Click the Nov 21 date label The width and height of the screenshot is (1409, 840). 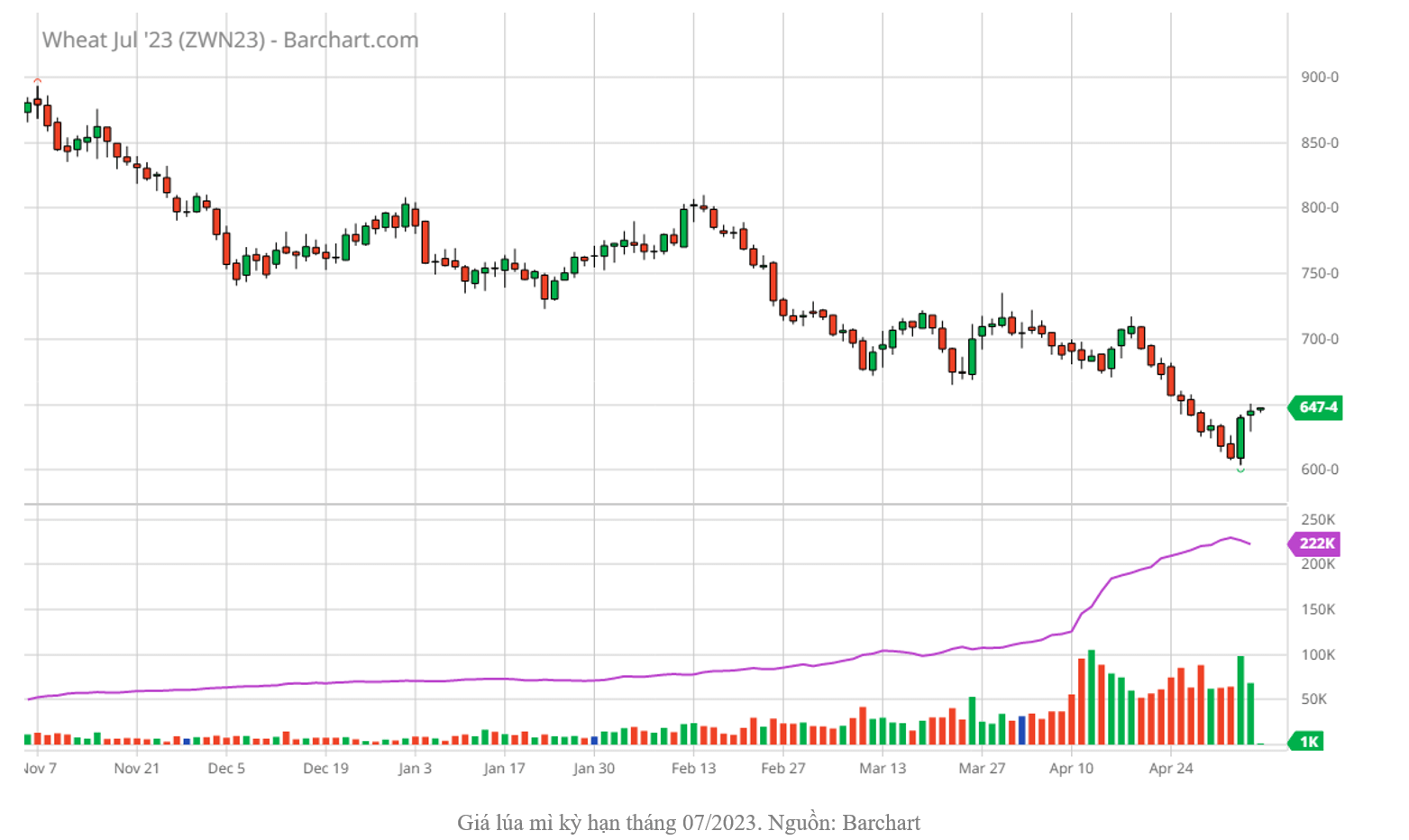(x=137, y=769)
